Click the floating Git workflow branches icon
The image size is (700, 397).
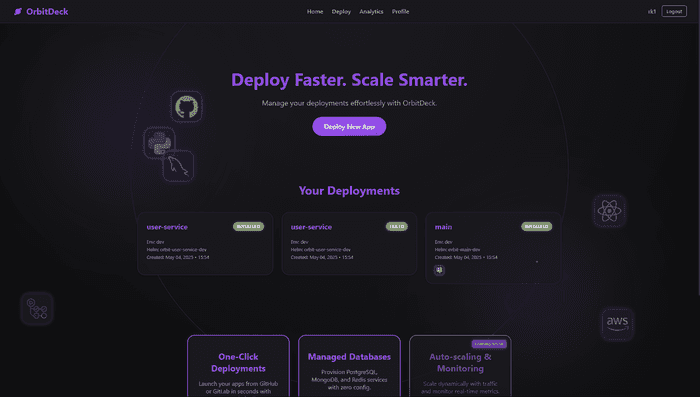pyautogui.click(x=37, y=309)
